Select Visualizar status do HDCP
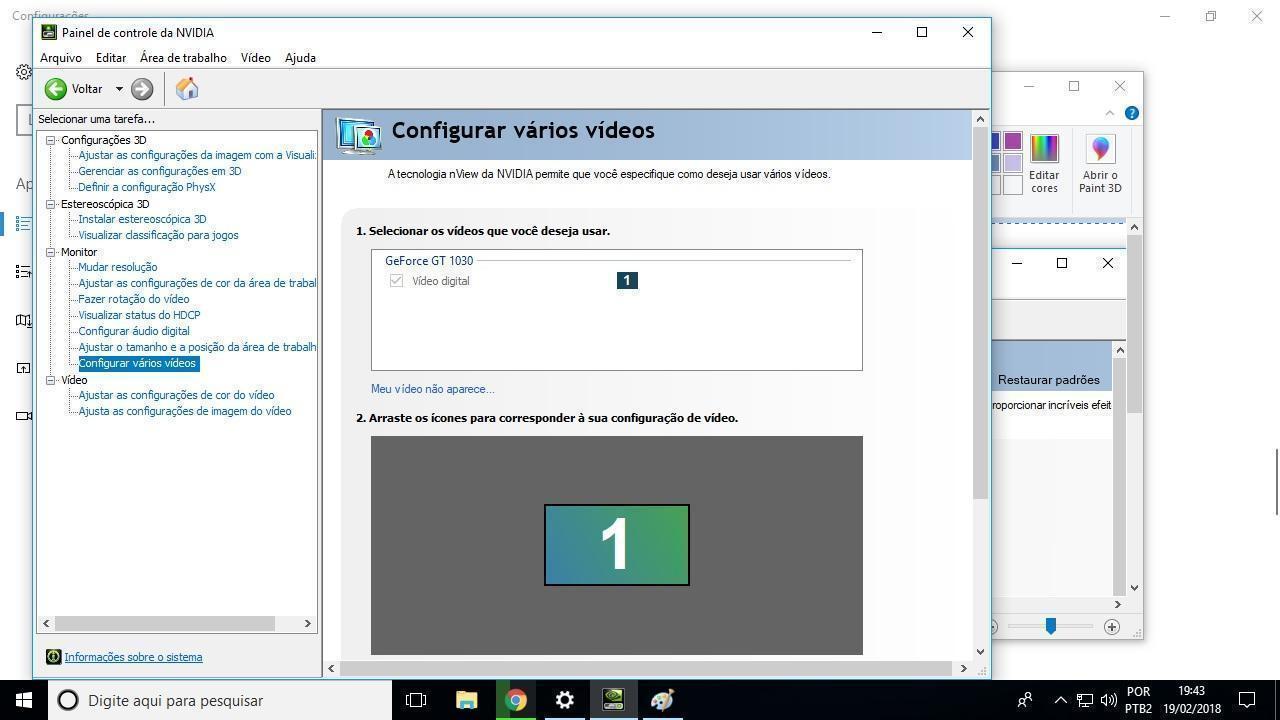This screenshot has height=720, width=1280. (139, 315)
